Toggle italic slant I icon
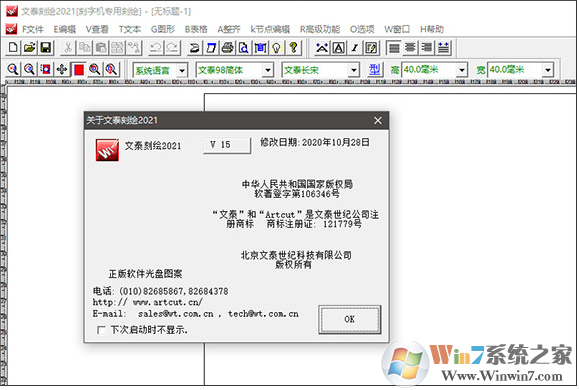Screen dimensions: 579x390 [x=355, y=48]
